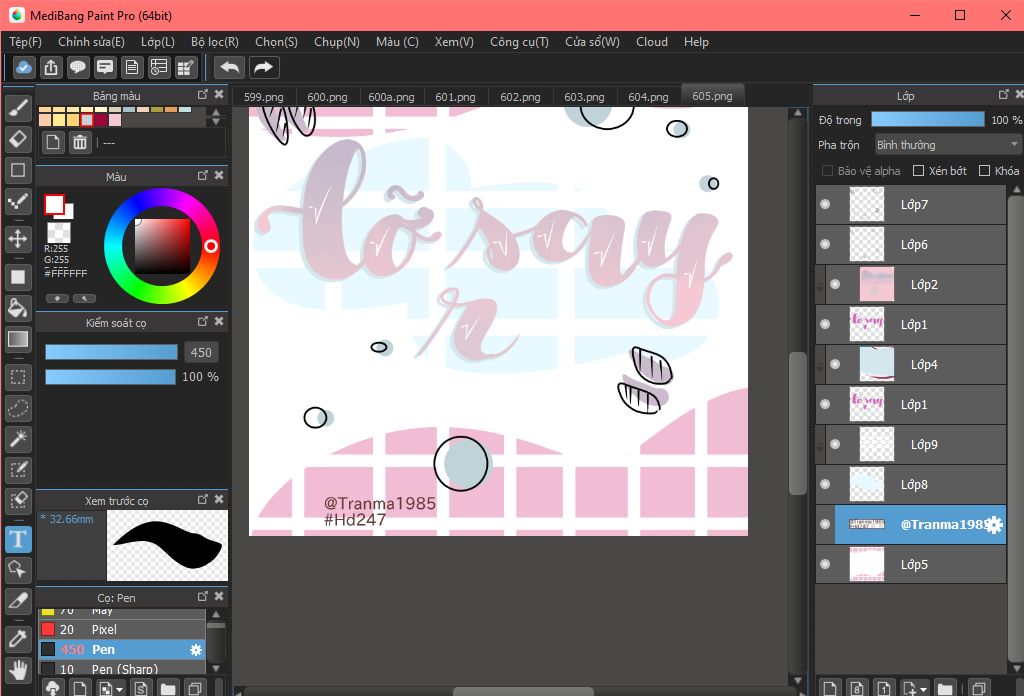Open dropdown arrow beside add-layer icon

point(923,689)
